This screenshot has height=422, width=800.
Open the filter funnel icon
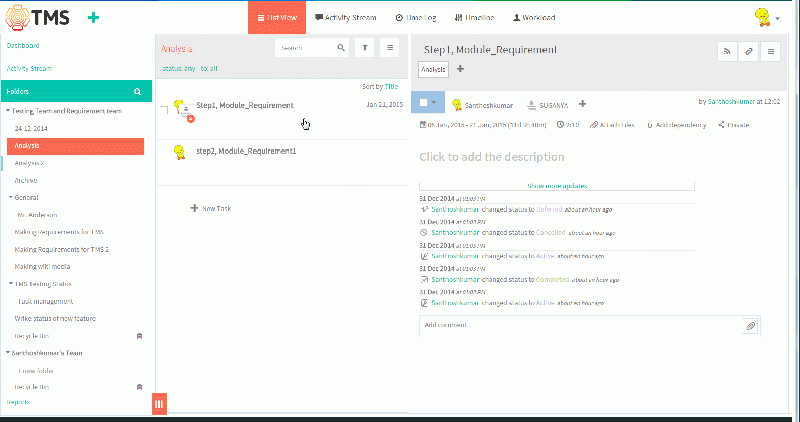coord(365,48)
